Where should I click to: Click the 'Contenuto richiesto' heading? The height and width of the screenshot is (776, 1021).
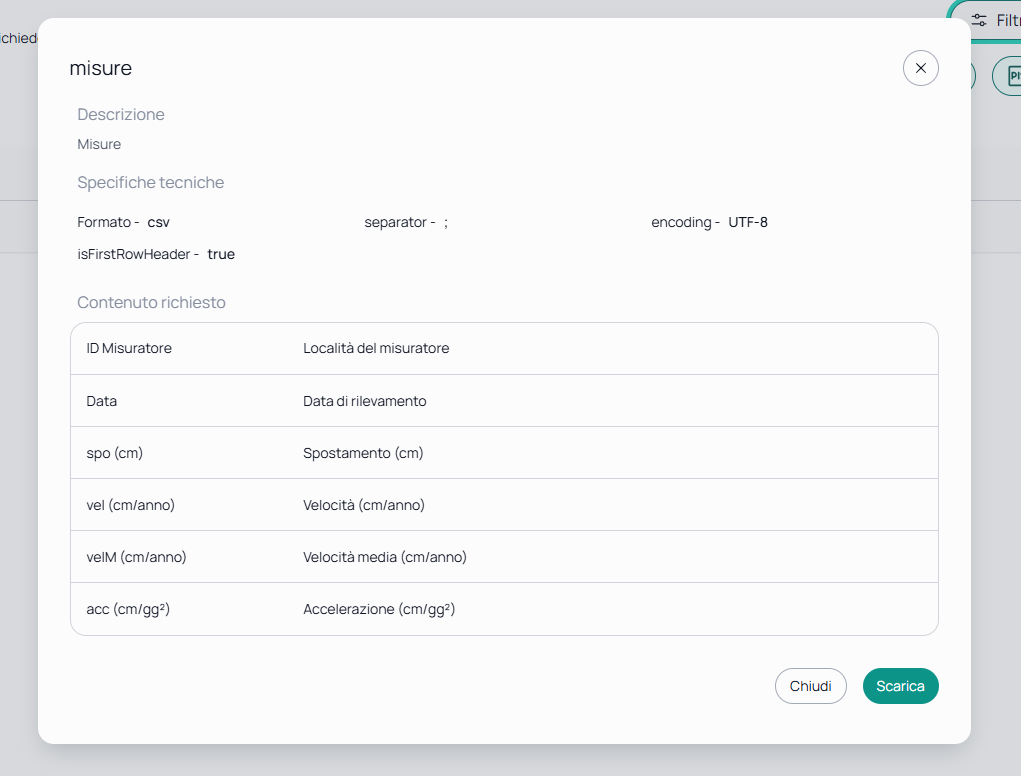(x=151, y=302)
